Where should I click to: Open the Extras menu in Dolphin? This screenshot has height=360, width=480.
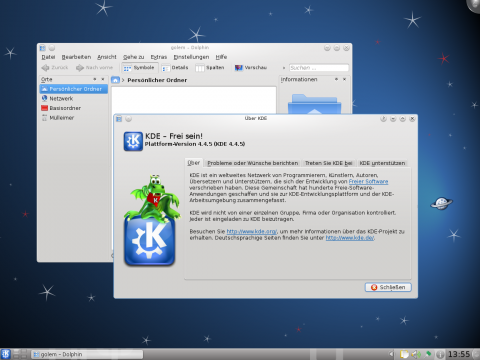tap(159, 57)
